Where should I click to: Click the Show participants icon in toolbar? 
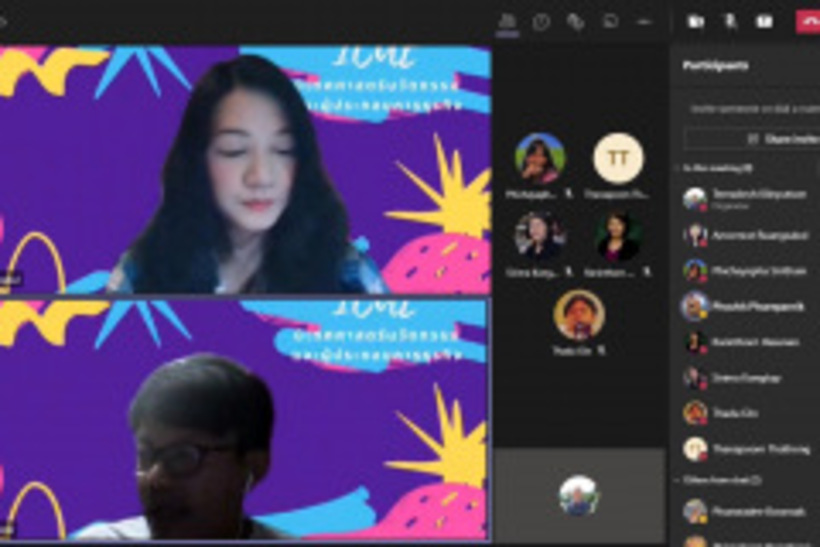[x=508, y=21]
